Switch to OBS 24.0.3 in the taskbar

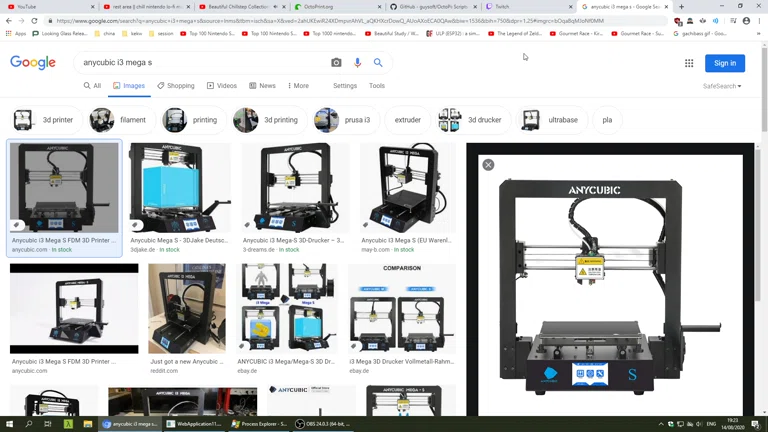(x=323, y=424)
